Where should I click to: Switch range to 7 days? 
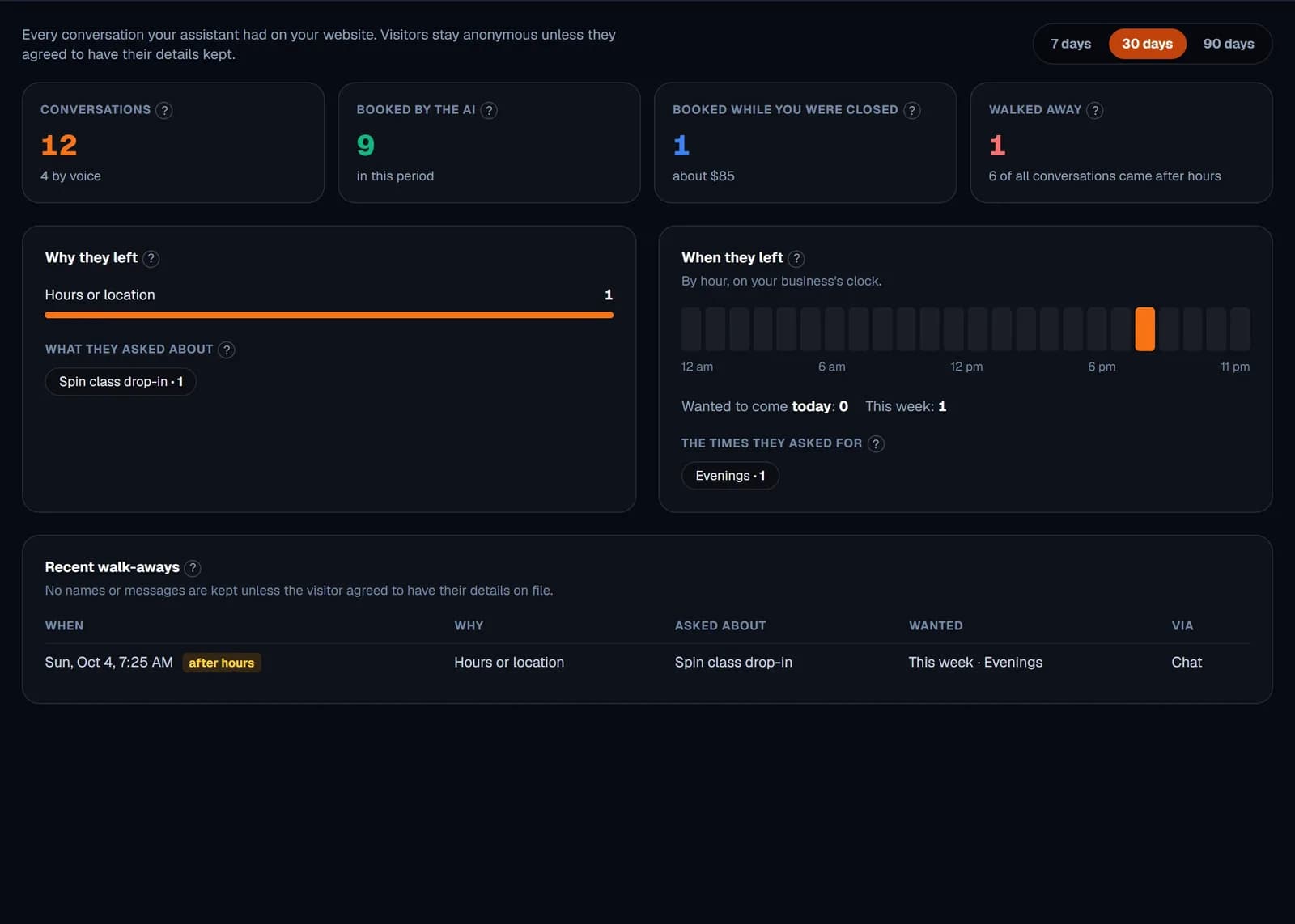point(1071,44)
